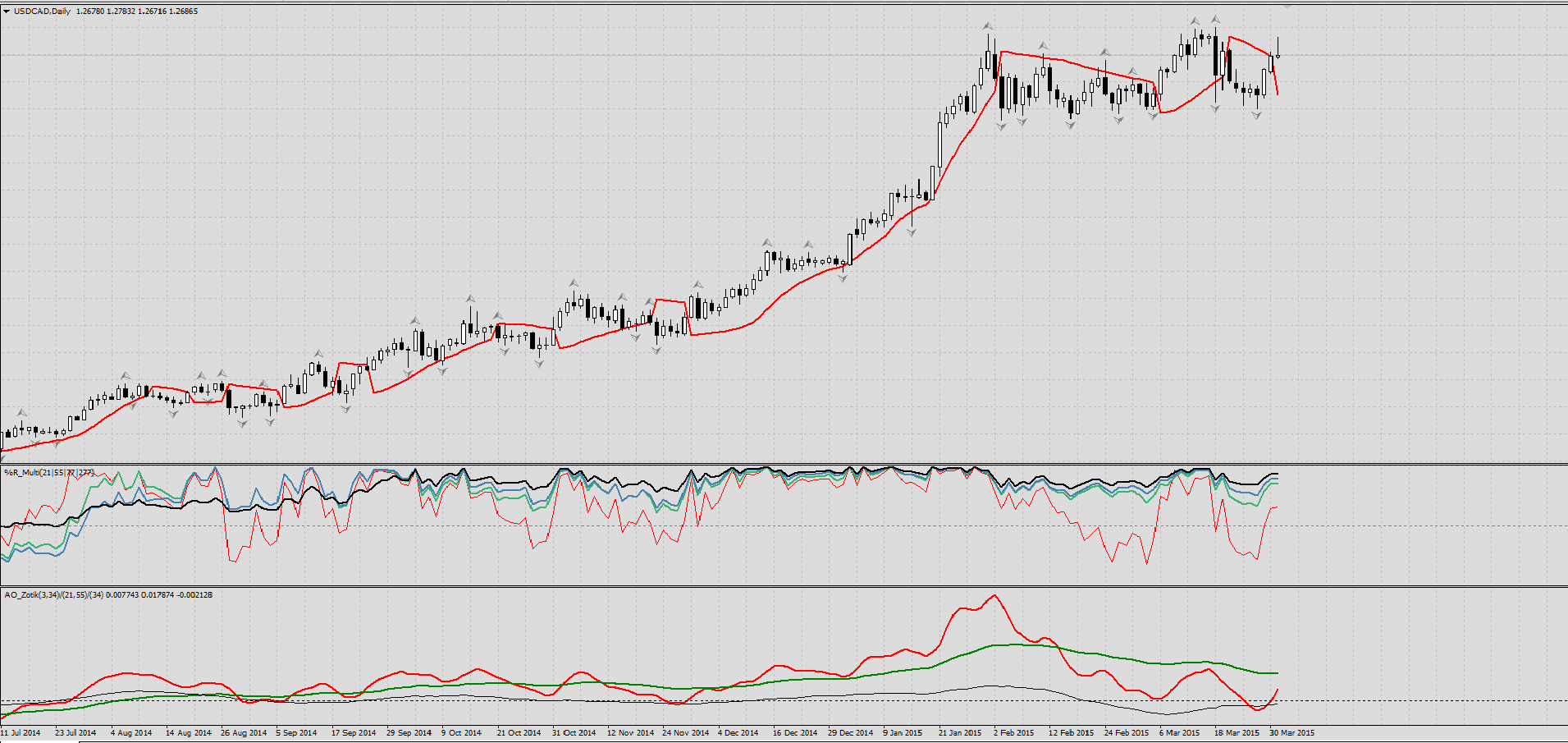Click the 4 Dec 2014 date label
Image resolution: width=1568 pixels, height=743 pixels.
click(738, 733)
